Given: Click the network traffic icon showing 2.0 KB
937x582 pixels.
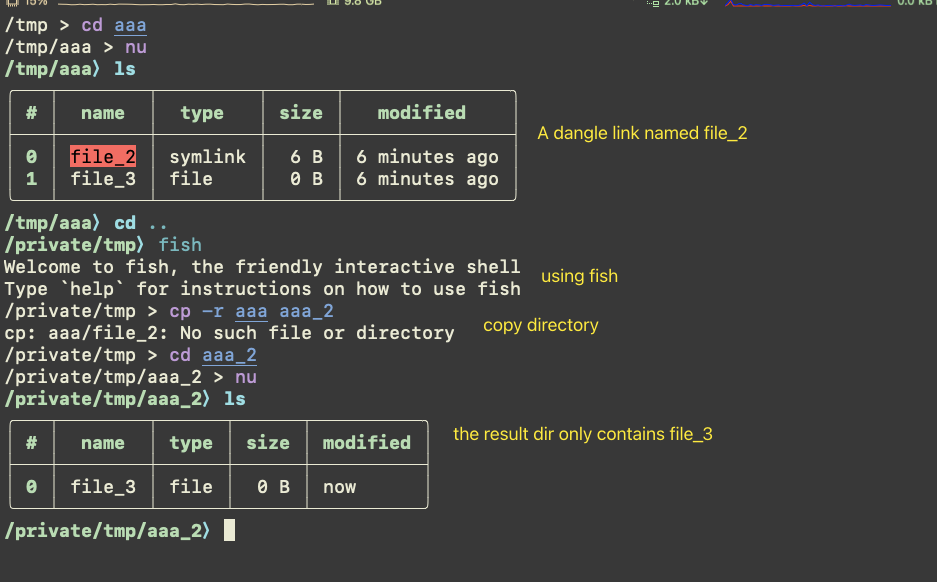Looking at the screenshot, I should pyautogui.click(x=675, y=4).
